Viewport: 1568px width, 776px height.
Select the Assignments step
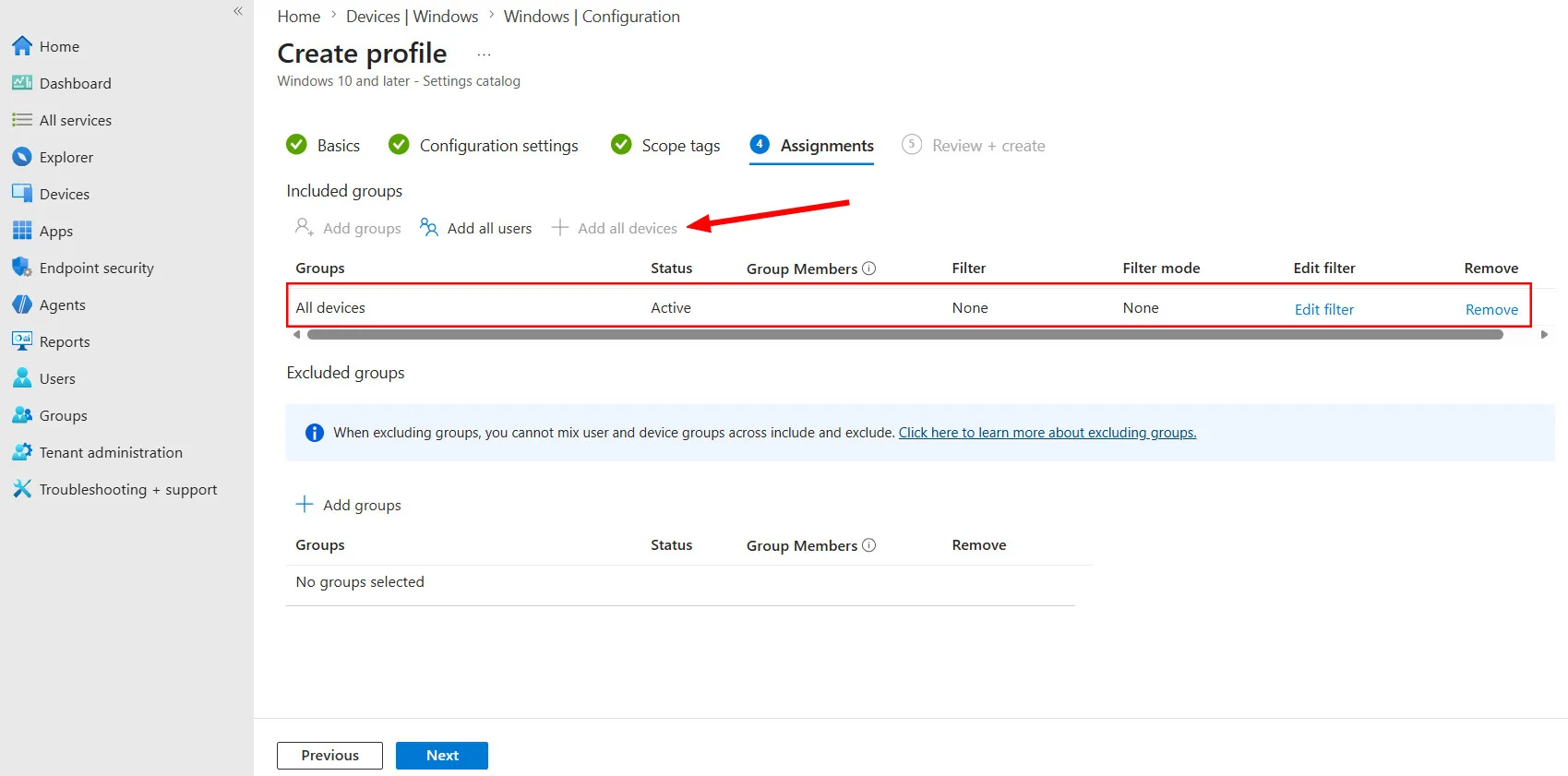(812, 145)
